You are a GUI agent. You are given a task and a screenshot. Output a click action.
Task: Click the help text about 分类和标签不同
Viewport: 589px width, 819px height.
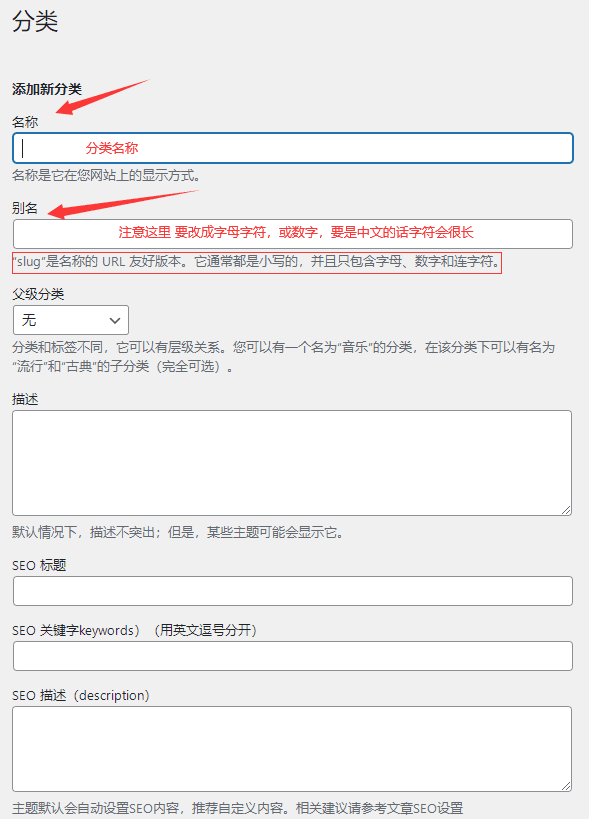[x=284, y=357]
